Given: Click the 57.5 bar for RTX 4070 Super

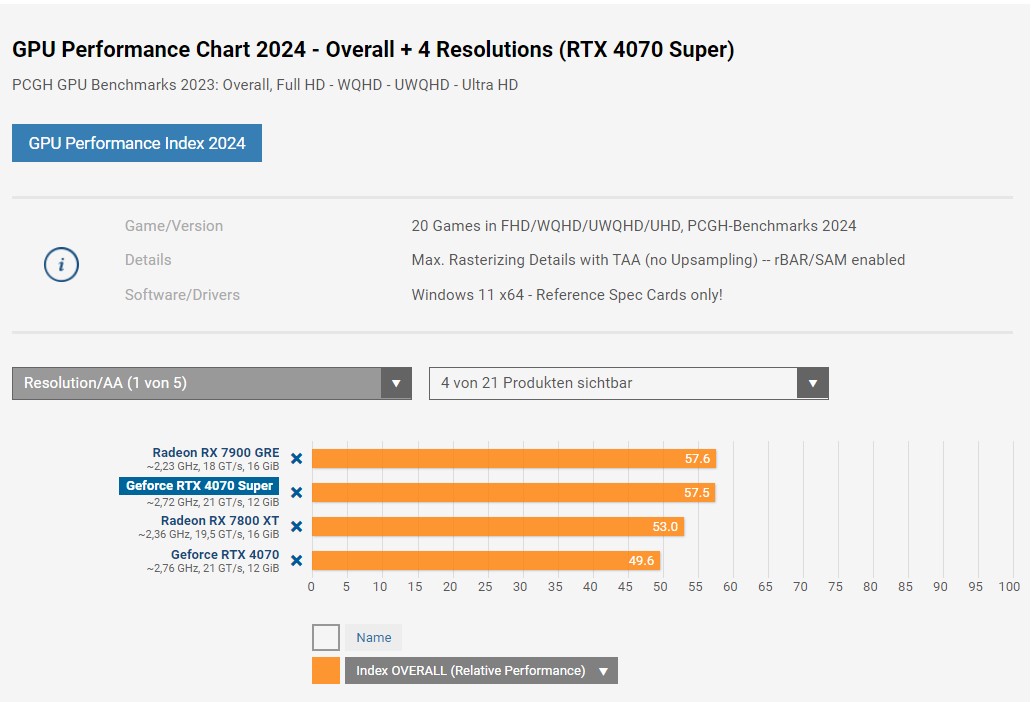Looking at the screenshot, I should pos(513,492).
